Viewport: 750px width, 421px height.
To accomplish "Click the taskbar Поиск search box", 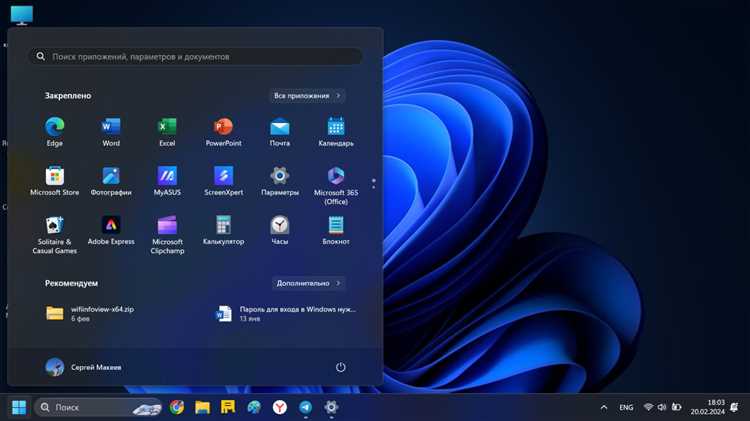I will (x=99, y=407).
